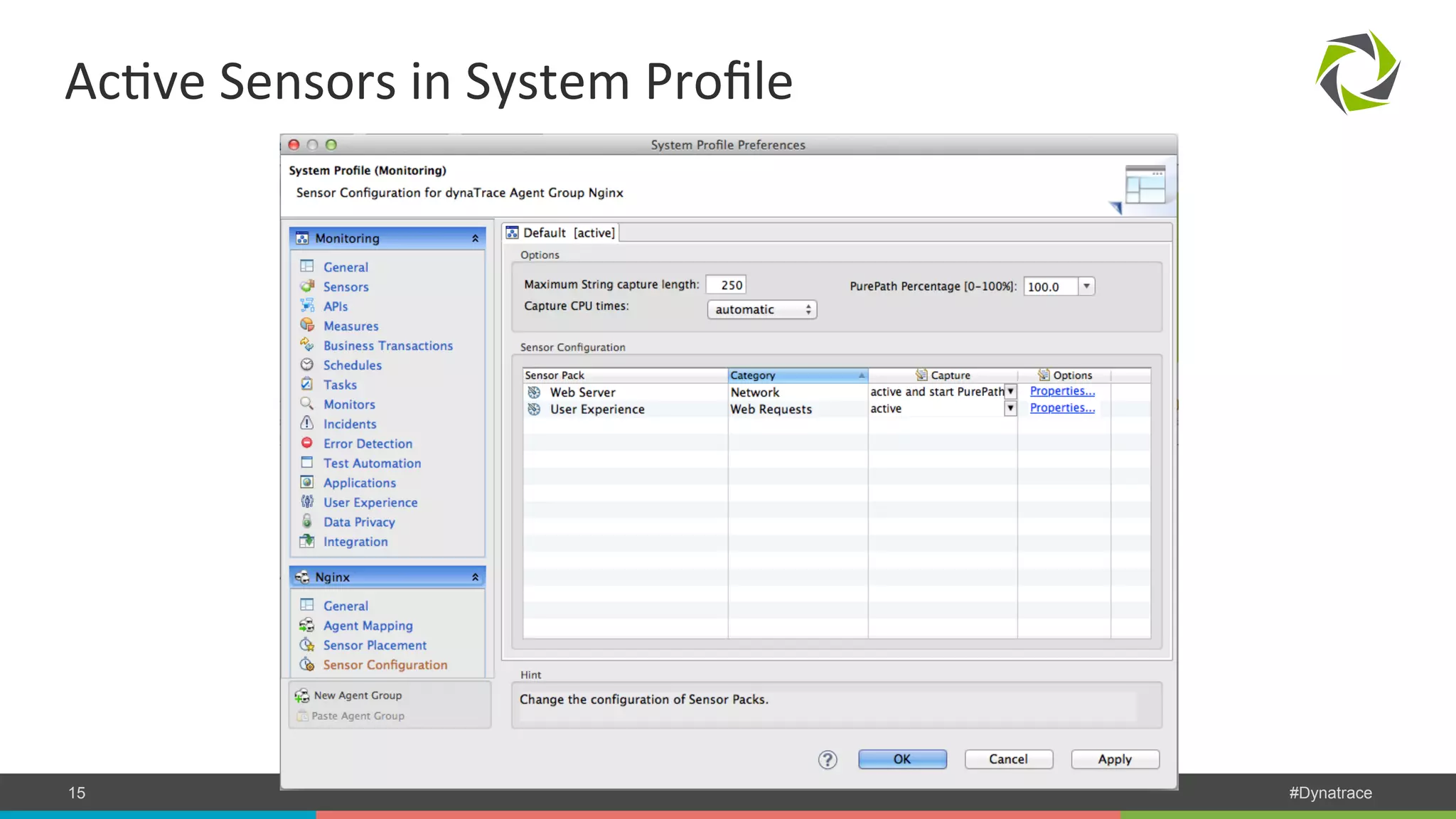Open Agent Mapping under Nginx
The width and height of the screenshot is (1456, 819).
[x=368, y=626]
